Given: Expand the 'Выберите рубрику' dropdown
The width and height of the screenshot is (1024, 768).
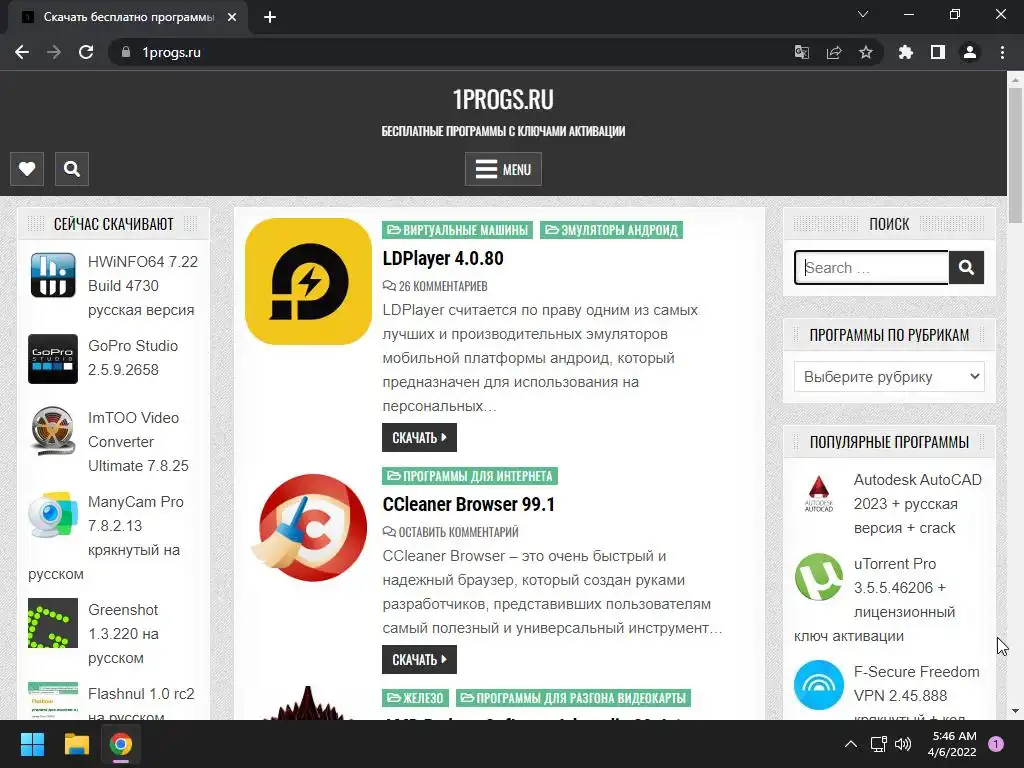Looking at the screenshot, I should click(889, 376).
